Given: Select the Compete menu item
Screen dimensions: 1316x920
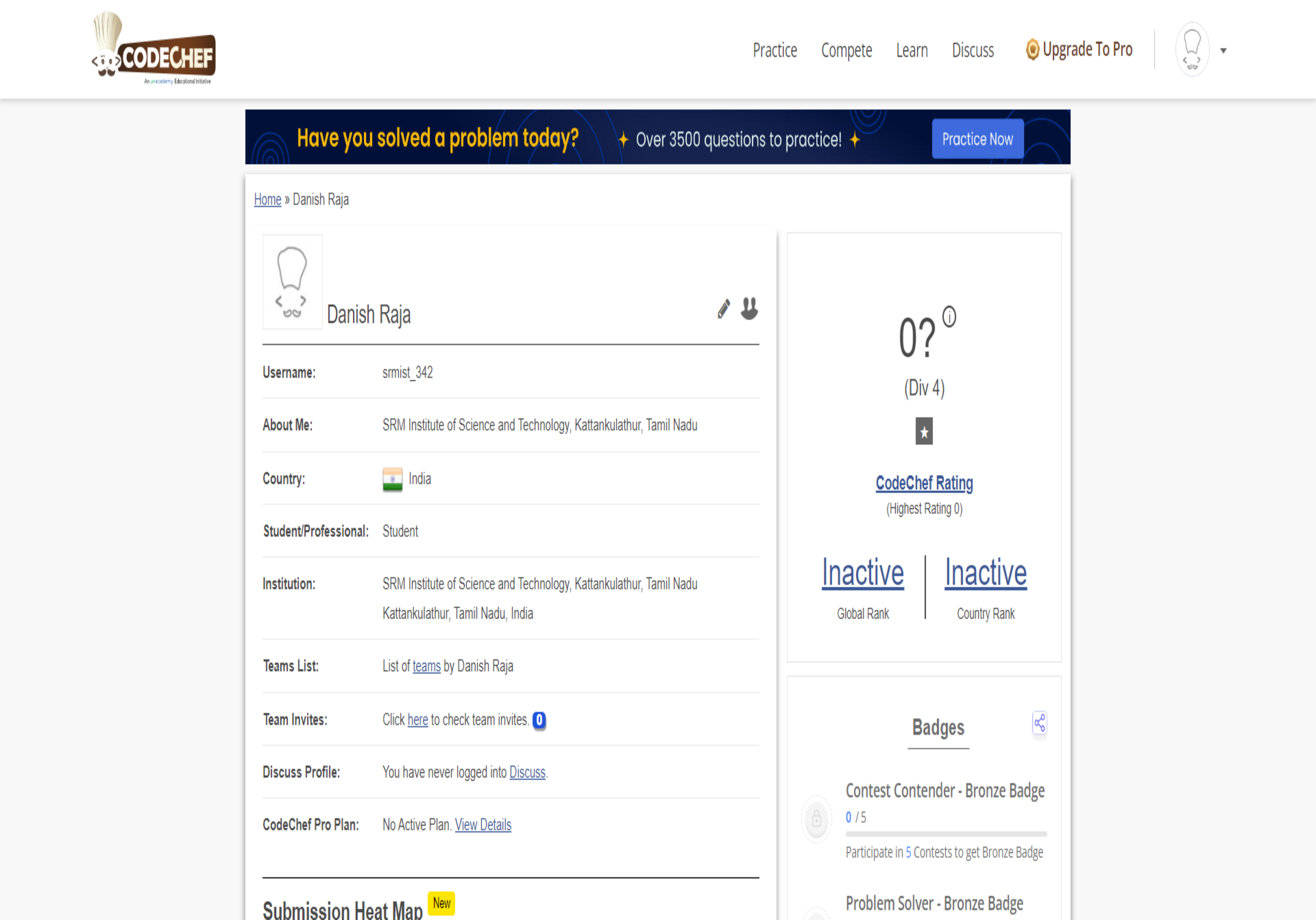Looking at the screenshot, I should 846,50.
